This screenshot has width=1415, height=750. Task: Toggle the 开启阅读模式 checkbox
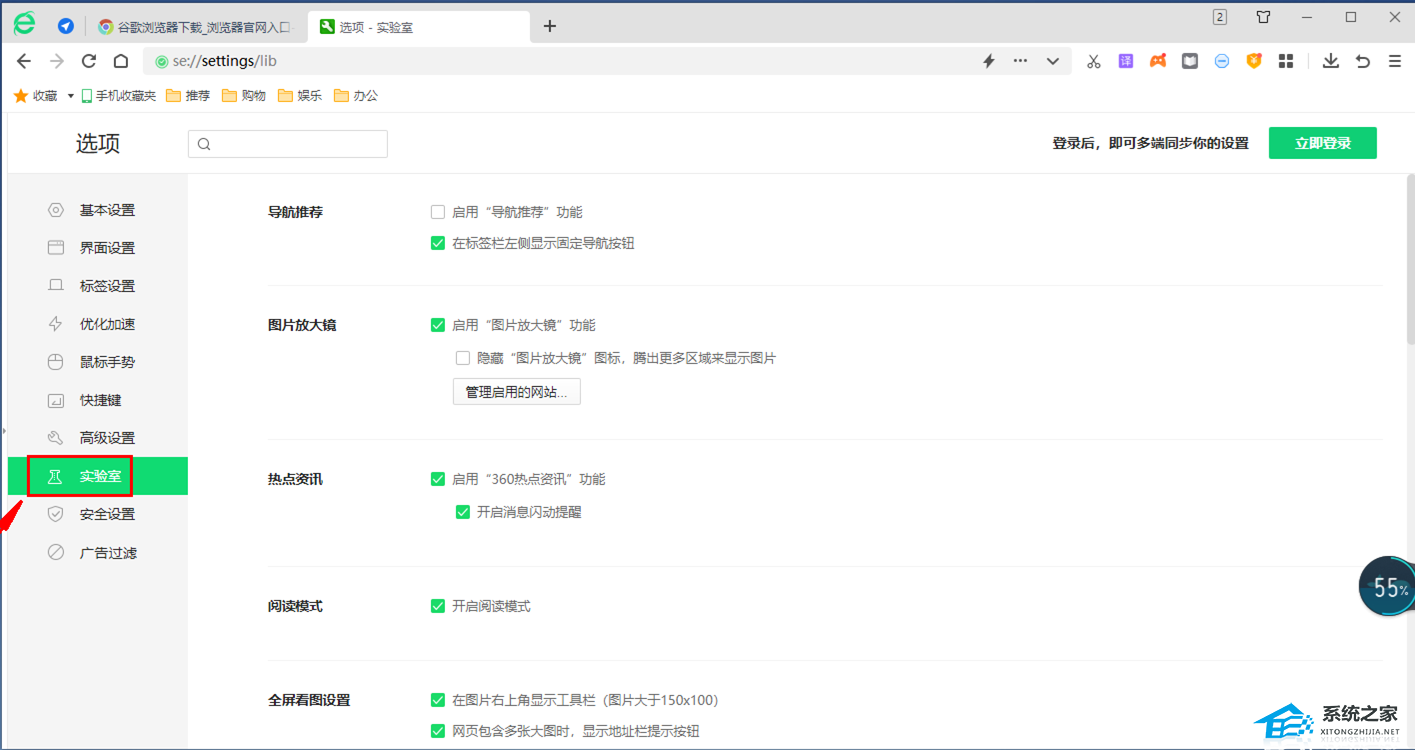438,606
